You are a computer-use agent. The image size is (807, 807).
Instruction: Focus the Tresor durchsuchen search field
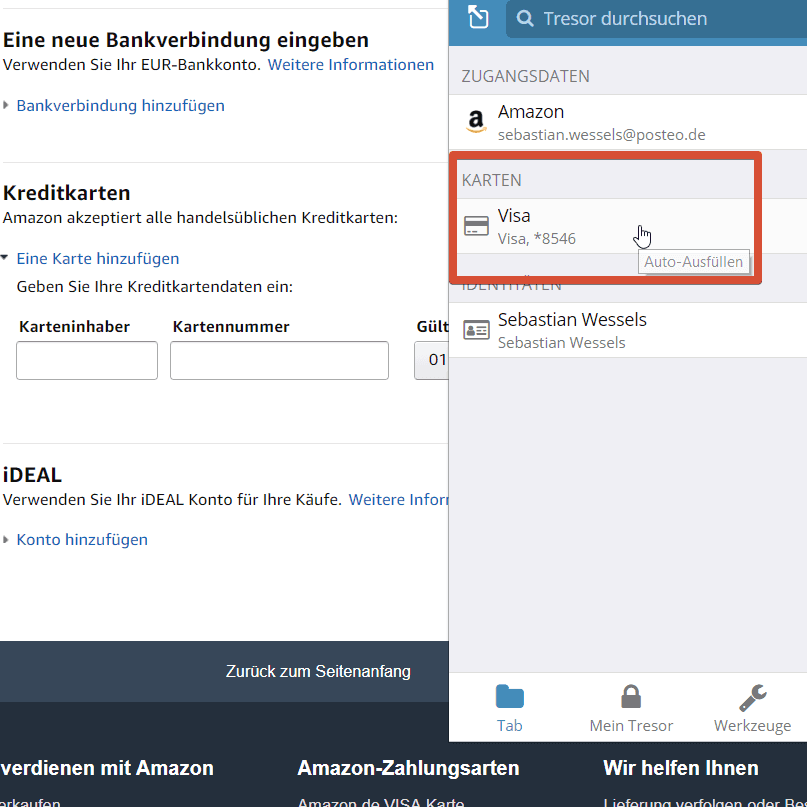point(656,19)
